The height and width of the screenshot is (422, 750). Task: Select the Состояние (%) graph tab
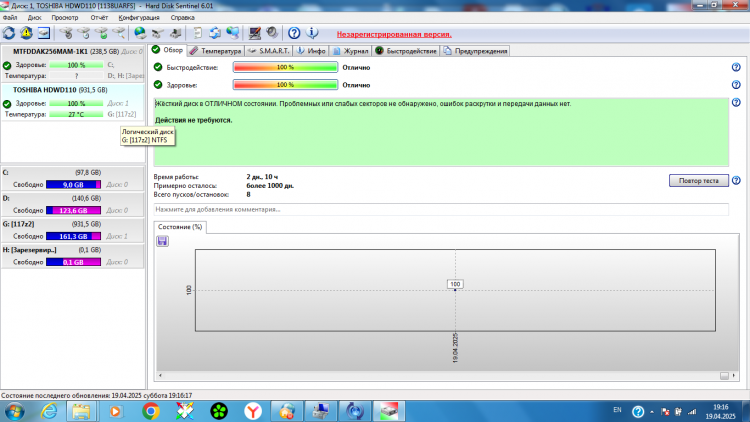tap(180, 227)
